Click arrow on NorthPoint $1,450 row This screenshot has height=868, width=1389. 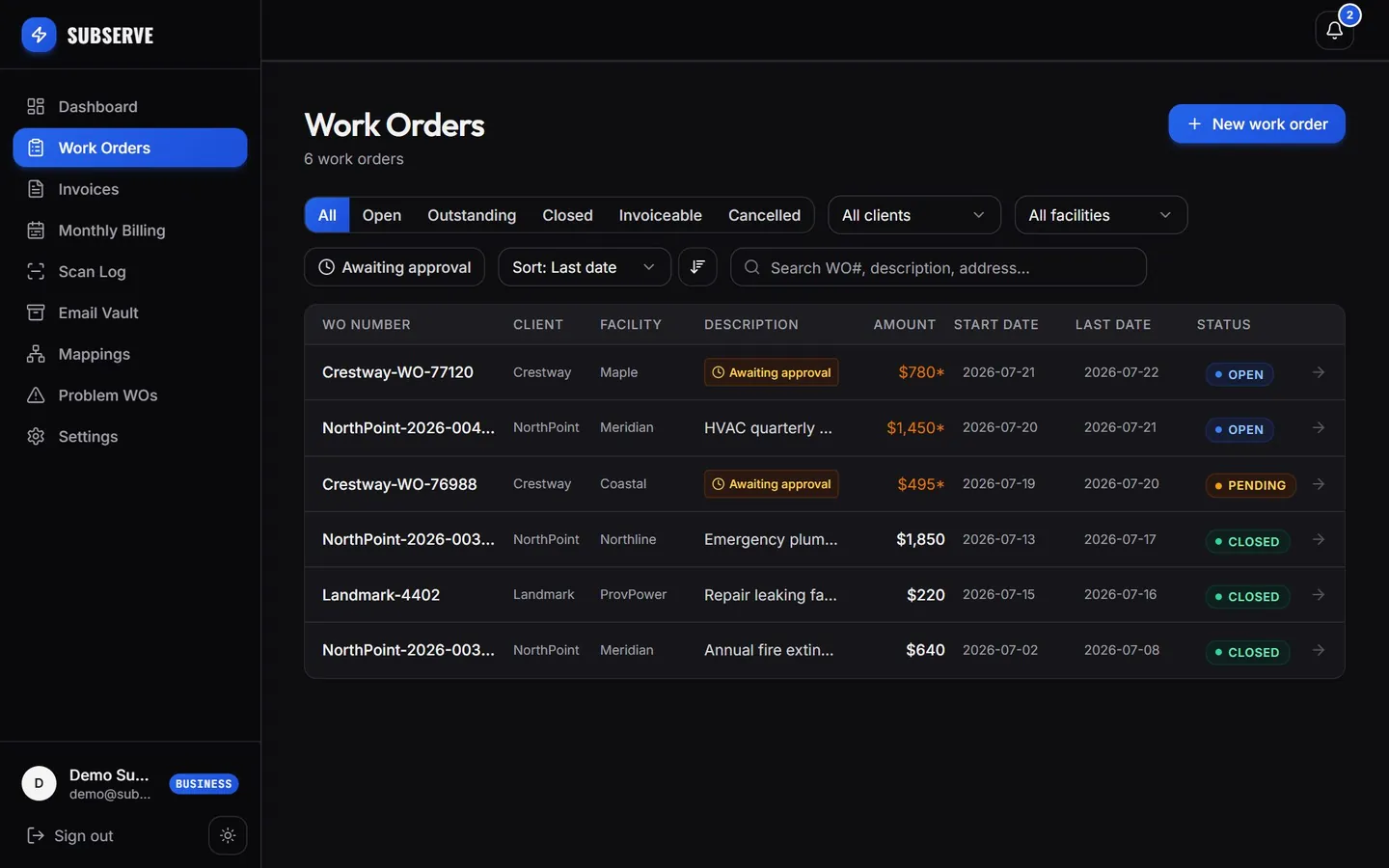point(1319,427)
